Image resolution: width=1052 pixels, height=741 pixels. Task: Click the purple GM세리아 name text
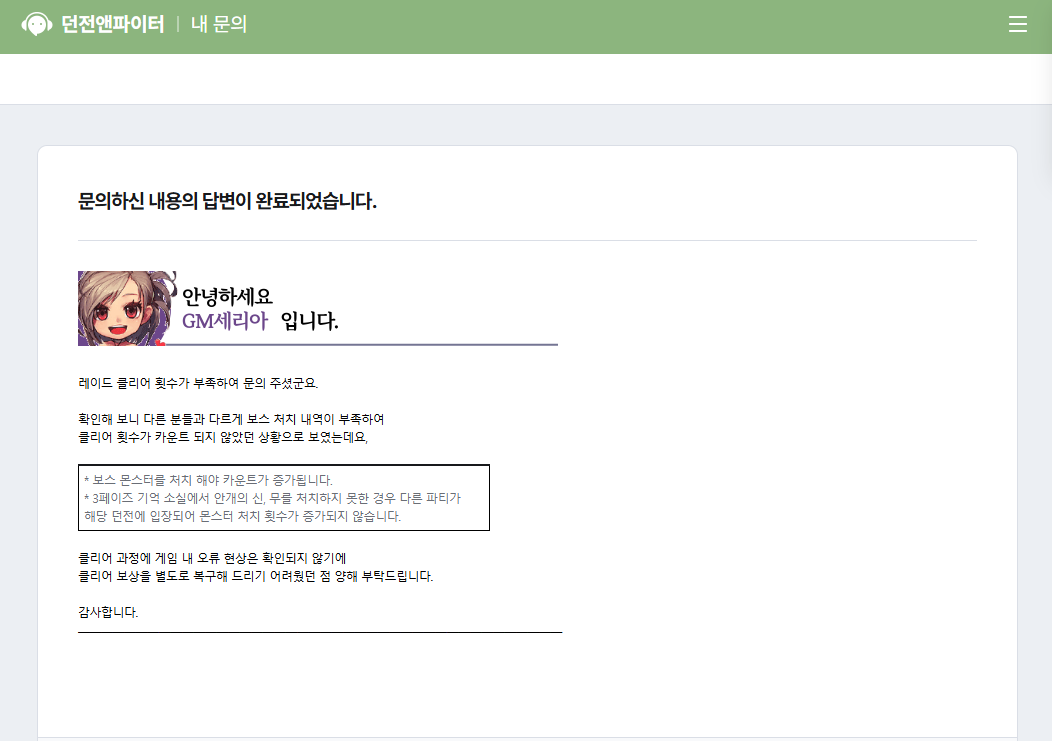[x=225, y=321]
